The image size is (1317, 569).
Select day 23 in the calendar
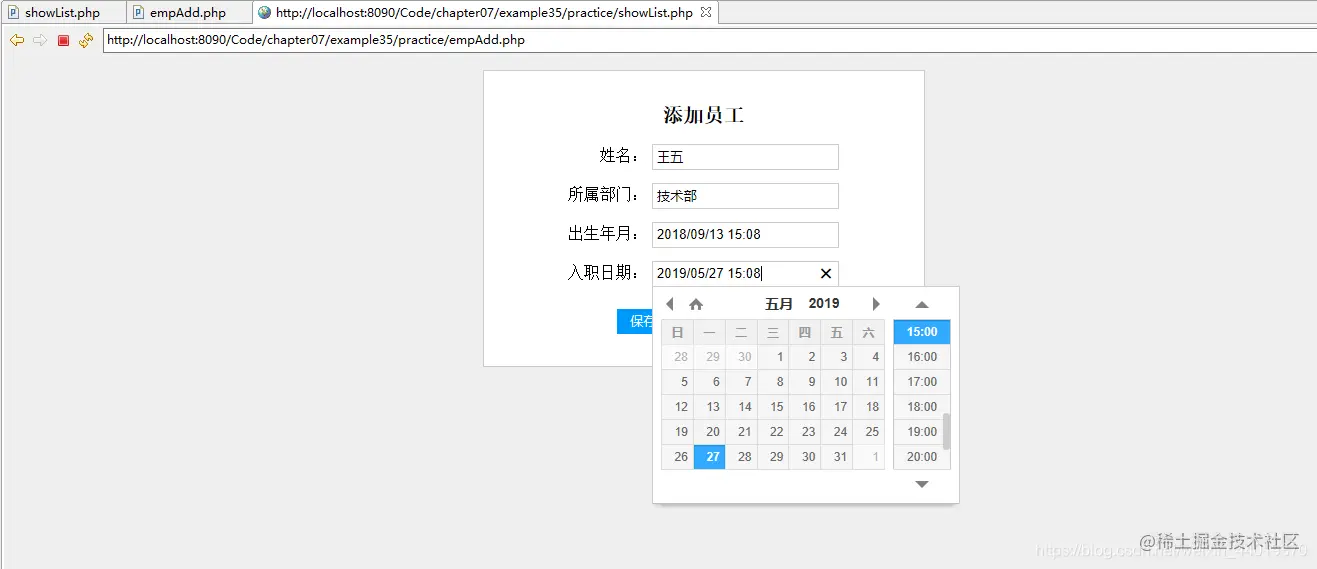[x=806, y=432]
